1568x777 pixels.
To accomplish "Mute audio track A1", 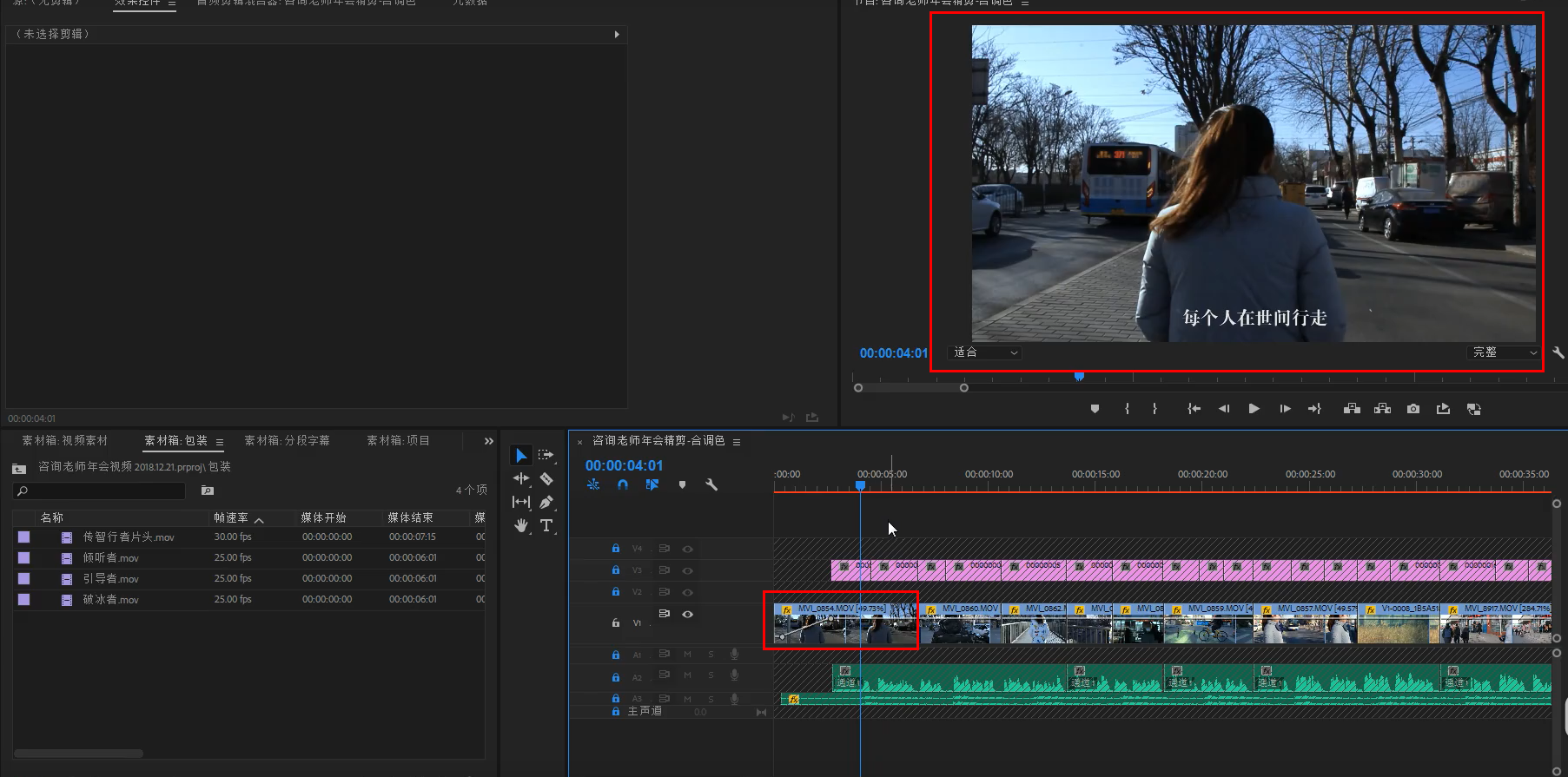I will (687, 654).
